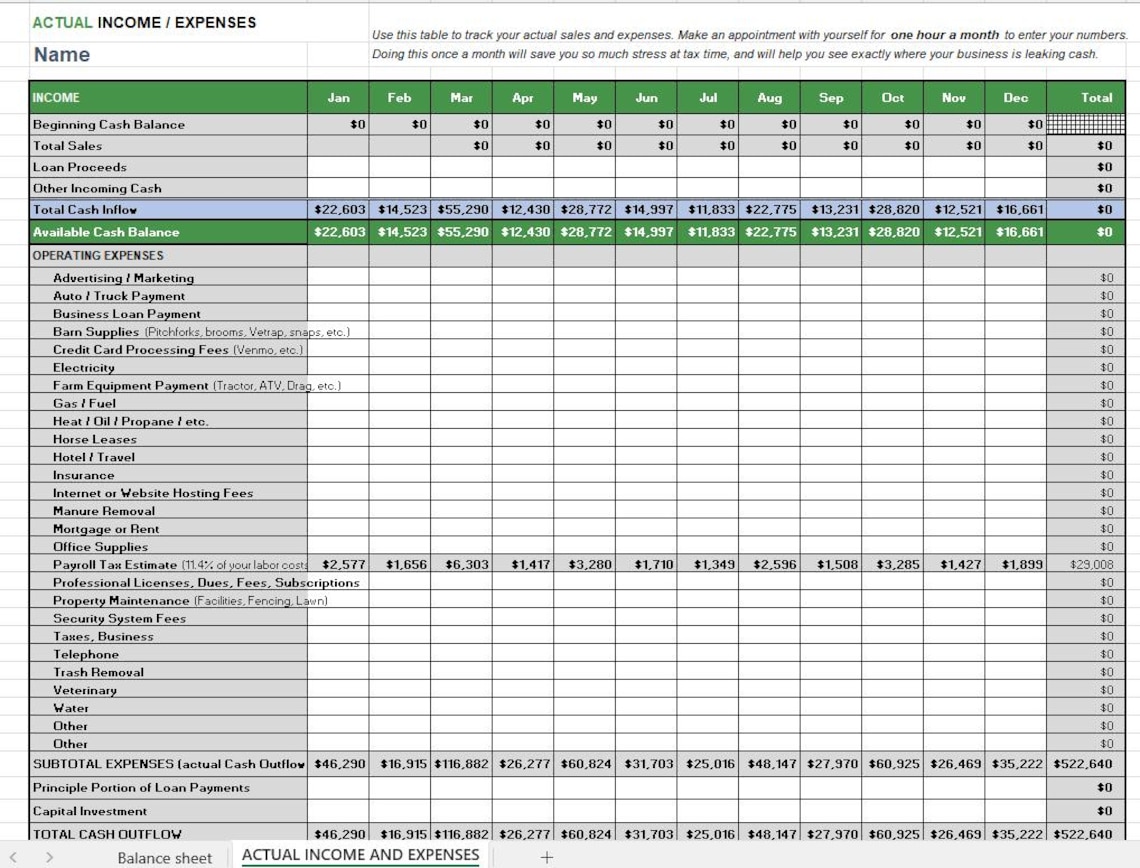Click the January Total Cash Inflow value $22,603
This screenshot has width=1140, height=868.
[338, 210]
